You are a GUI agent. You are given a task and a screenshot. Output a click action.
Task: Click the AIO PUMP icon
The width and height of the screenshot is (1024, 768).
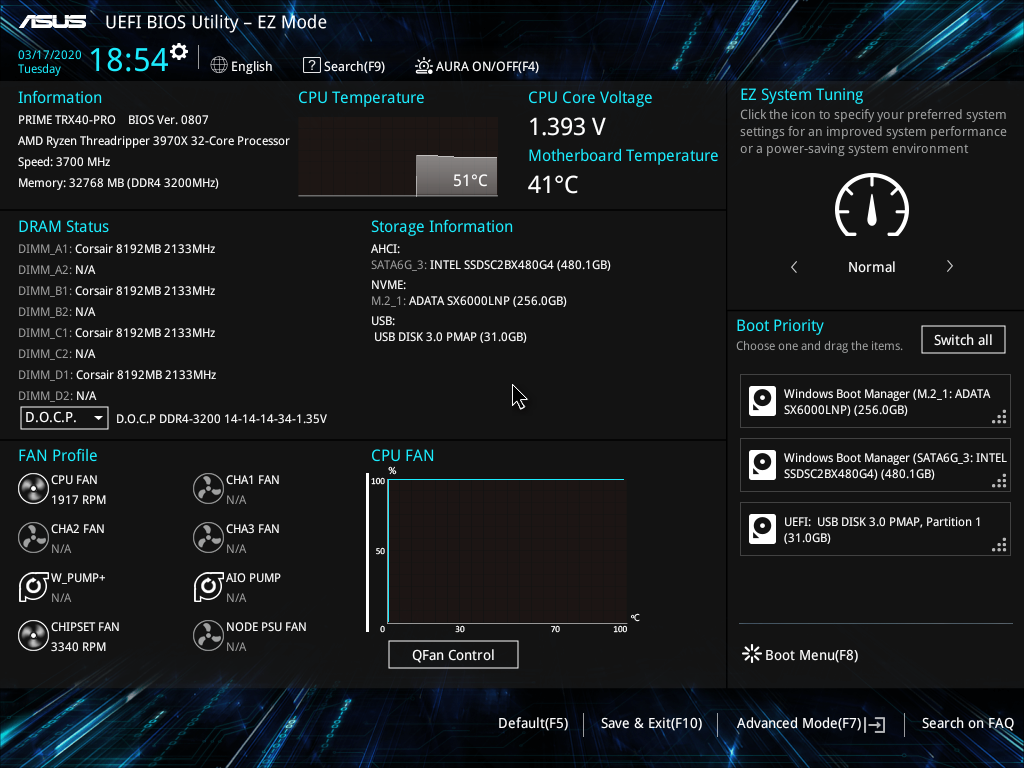(x=208, y=586)
